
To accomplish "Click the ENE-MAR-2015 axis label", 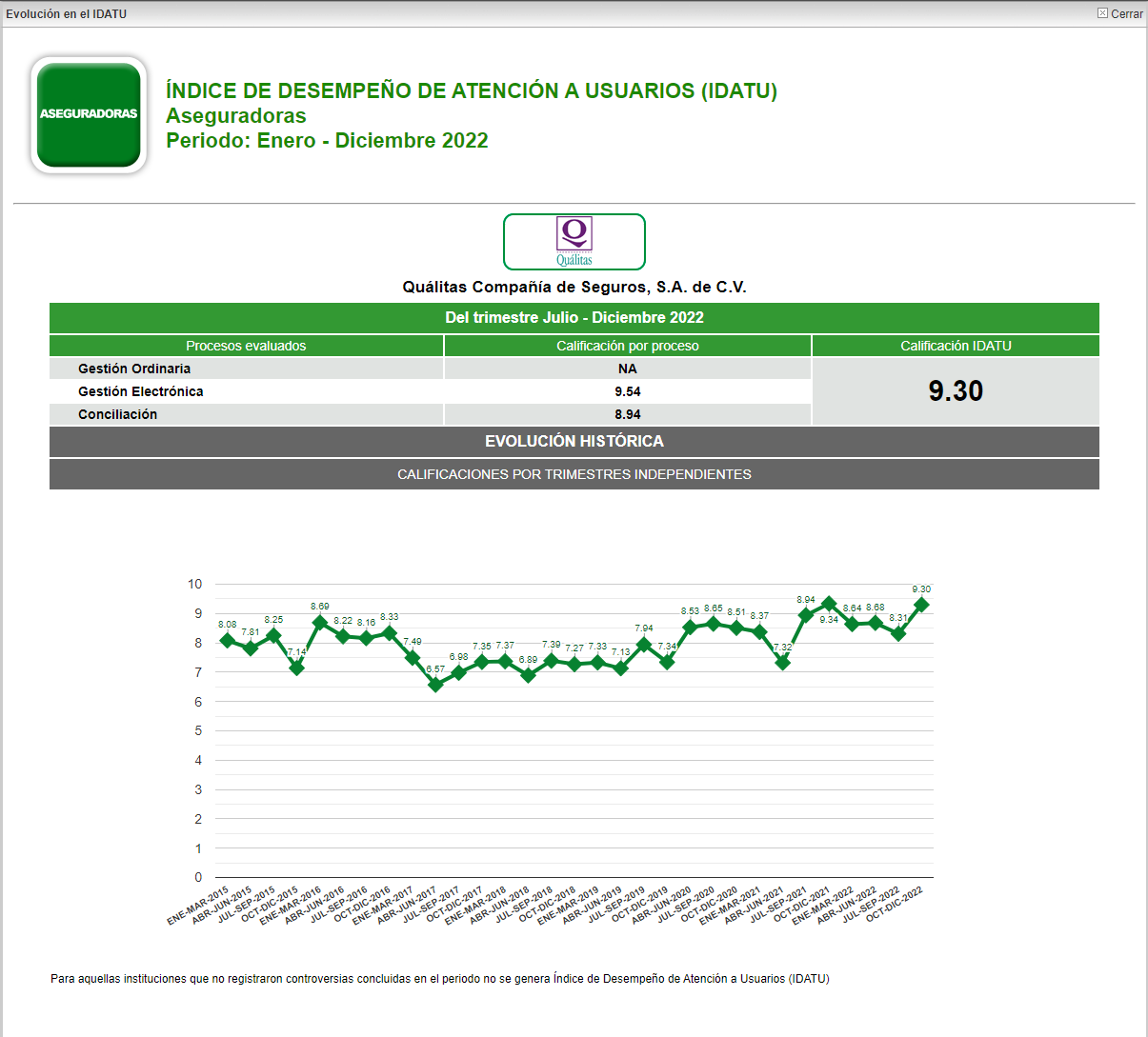I will pos(197,906).
